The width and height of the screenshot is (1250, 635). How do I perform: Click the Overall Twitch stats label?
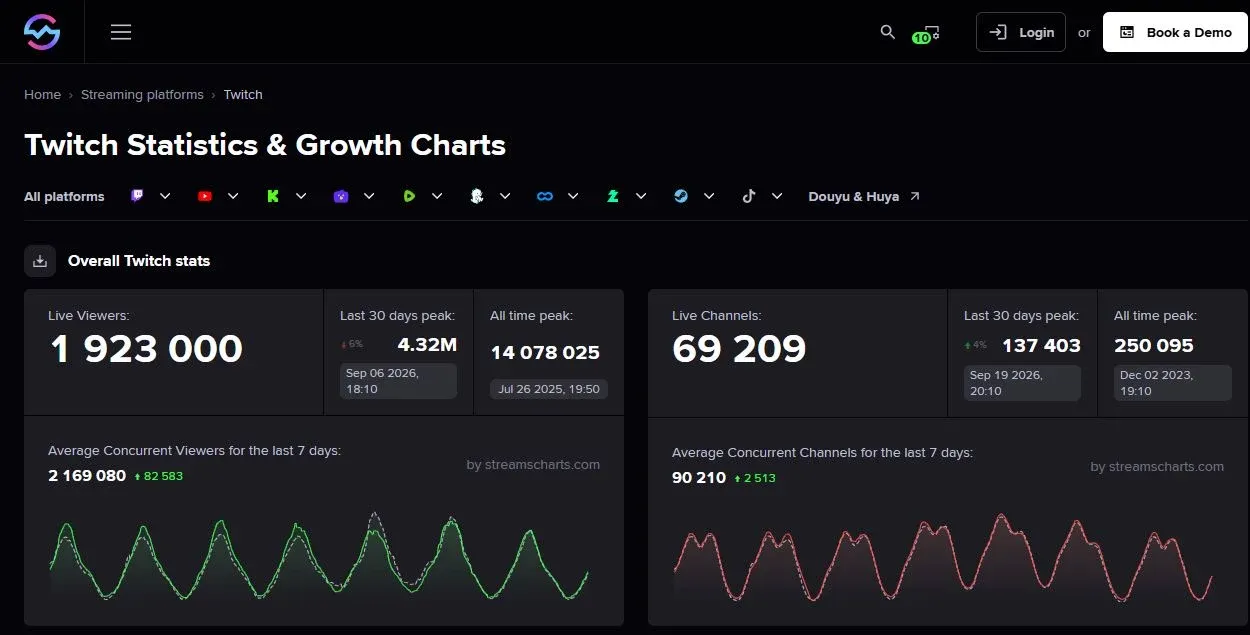(x=139, y=261)
